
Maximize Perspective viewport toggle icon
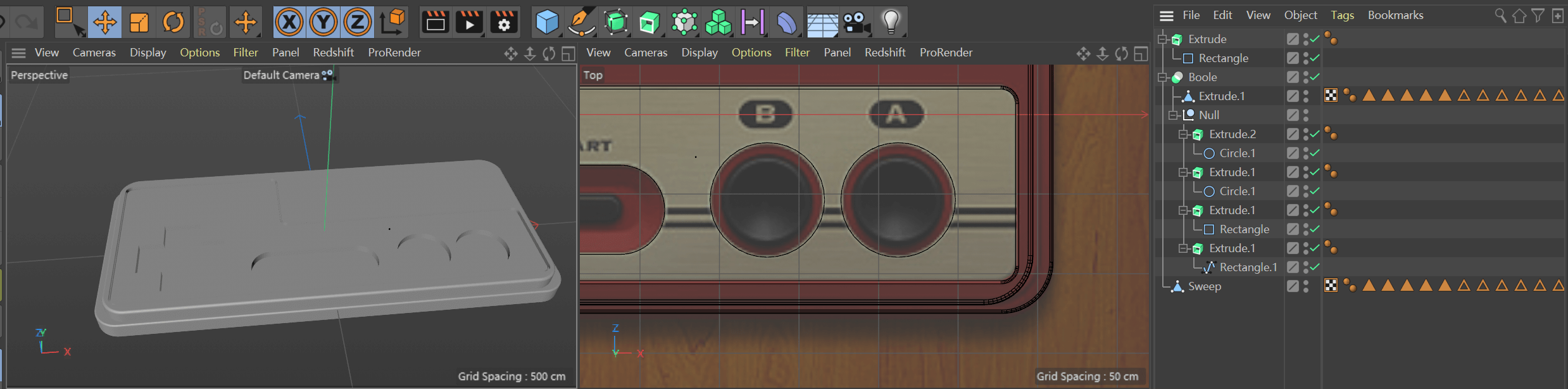click(568, 54)
